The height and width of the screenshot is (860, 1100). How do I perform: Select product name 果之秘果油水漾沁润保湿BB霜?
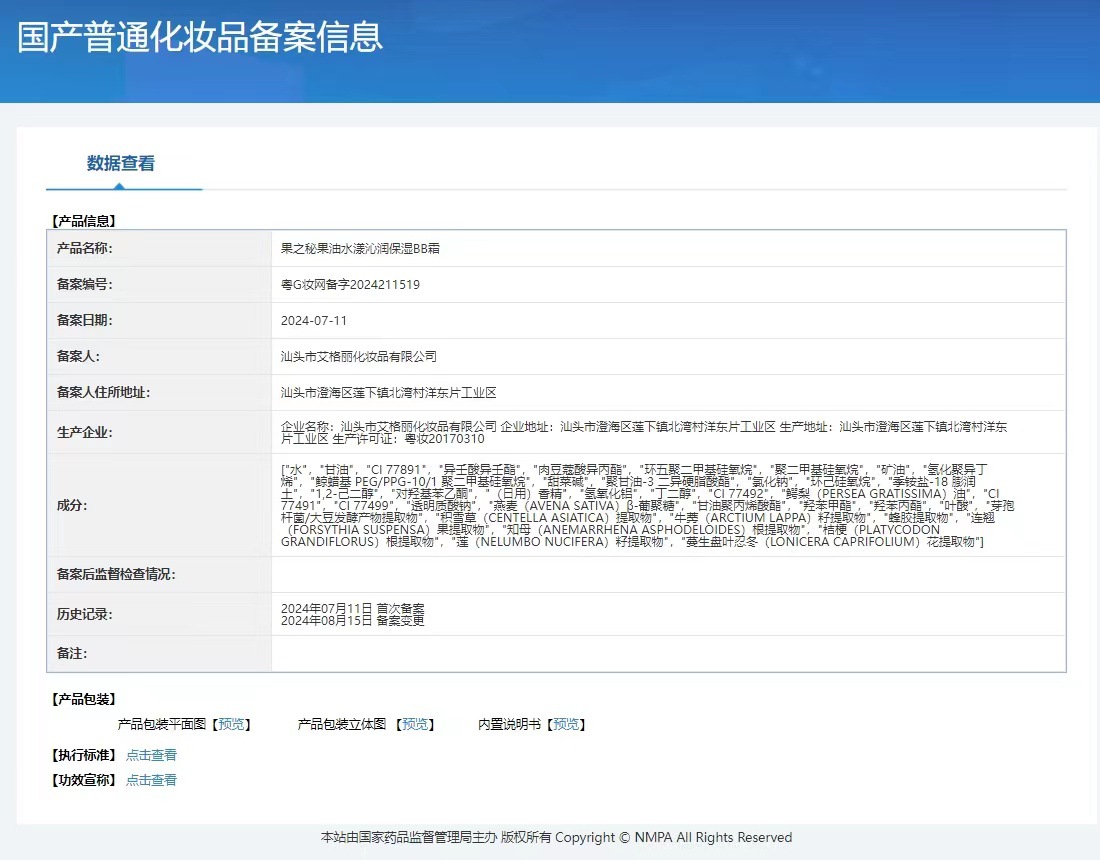(360, 248)
